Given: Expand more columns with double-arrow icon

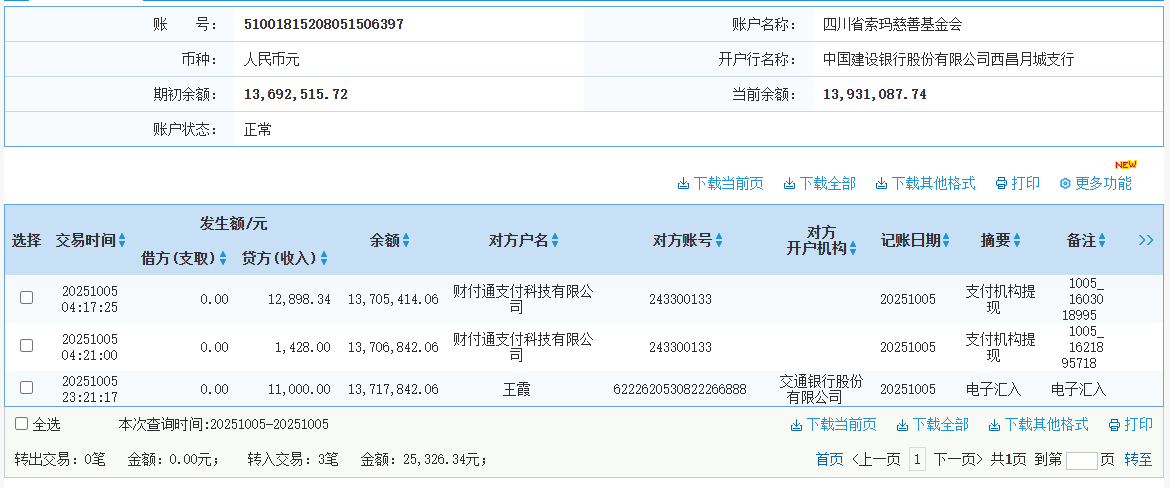Looking at the screenshot, I should pyautogui.click(x=1146, y=240).
